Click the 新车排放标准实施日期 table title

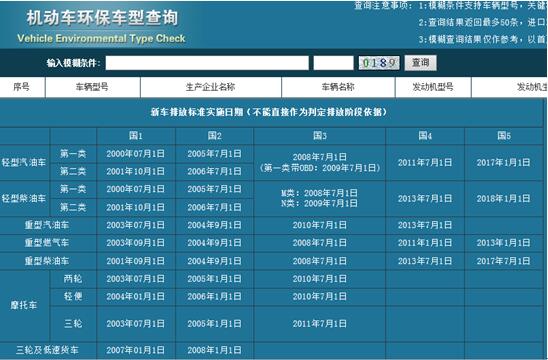[269, 112]
